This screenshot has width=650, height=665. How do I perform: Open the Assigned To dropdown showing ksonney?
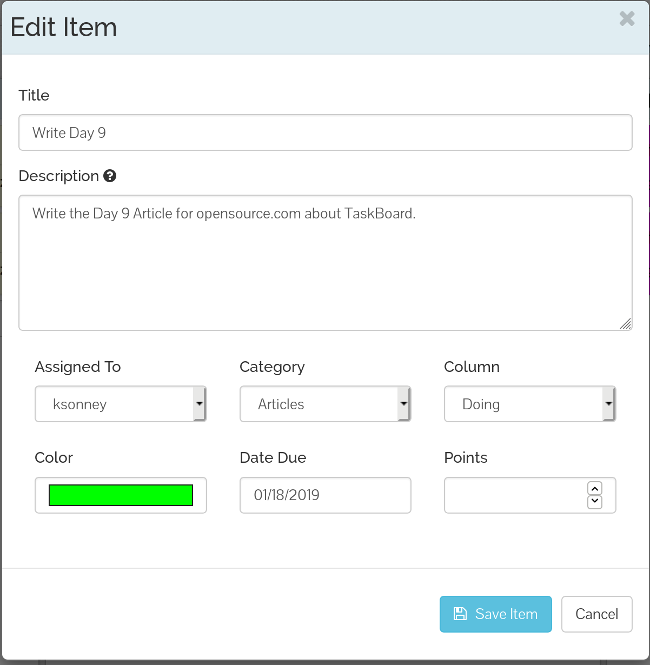pos(120,404)
